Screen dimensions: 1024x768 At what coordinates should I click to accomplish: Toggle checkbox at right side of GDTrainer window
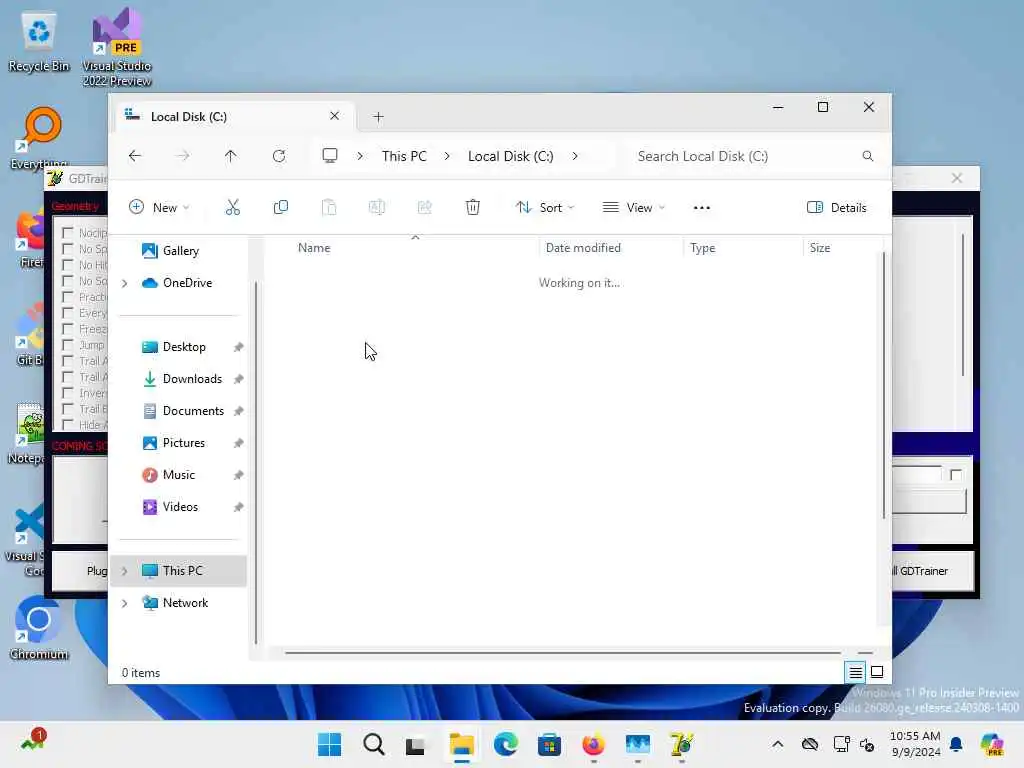pyautogui.click(x=956, y=475)
